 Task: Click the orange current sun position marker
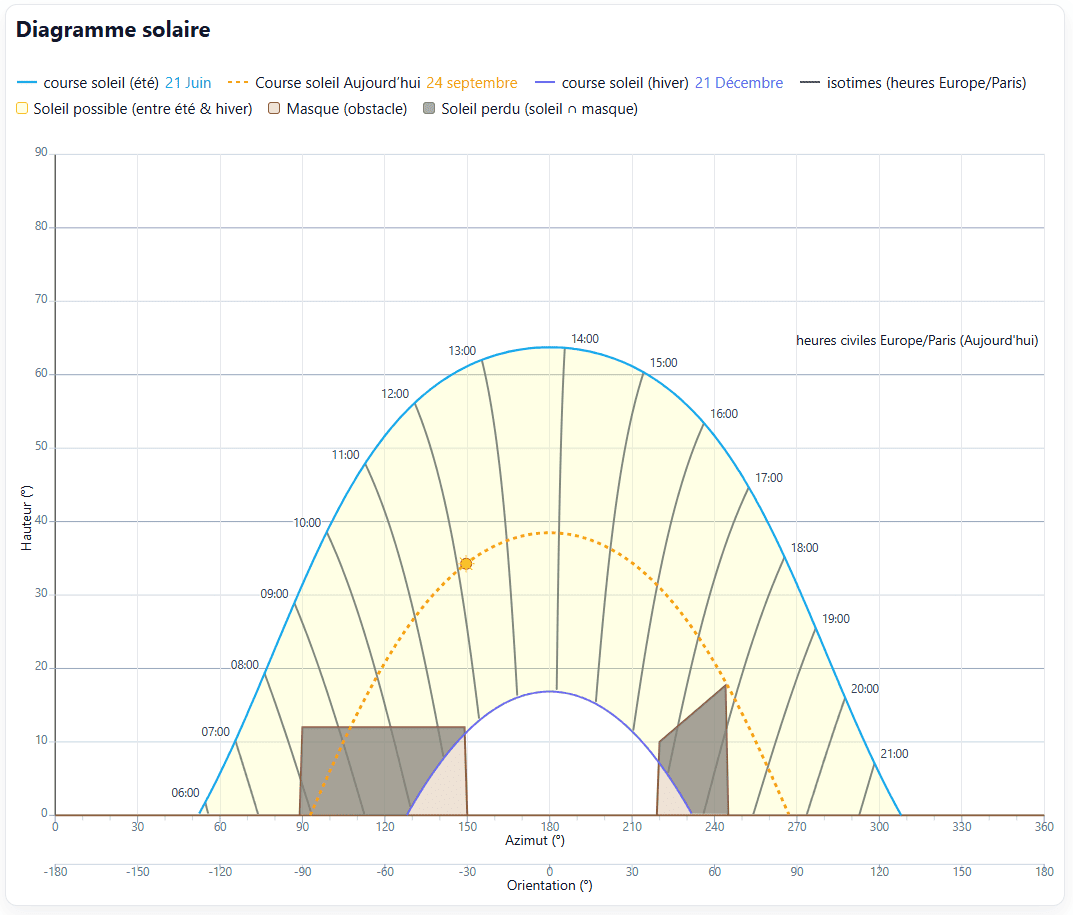466,564
